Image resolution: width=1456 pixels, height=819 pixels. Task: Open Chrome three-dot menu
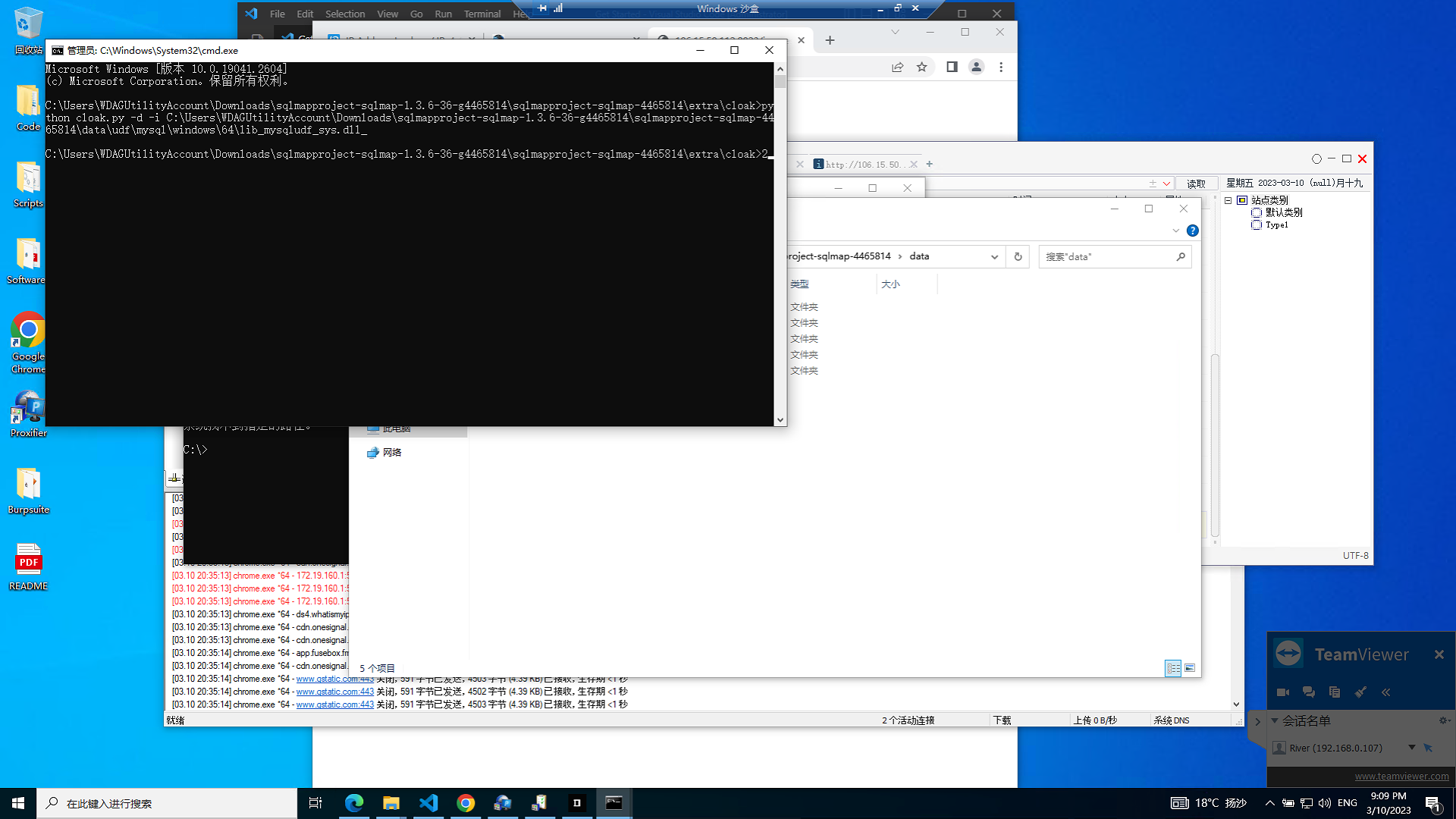(1001, 67)
